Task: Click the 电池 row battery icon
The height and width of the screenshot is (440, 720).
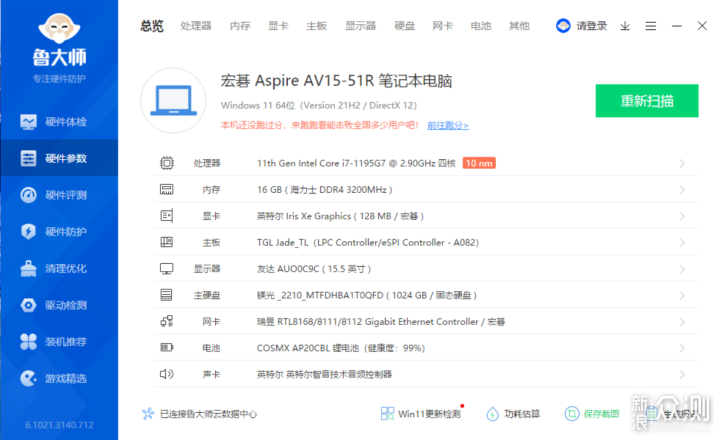Action: pos(167,347)
